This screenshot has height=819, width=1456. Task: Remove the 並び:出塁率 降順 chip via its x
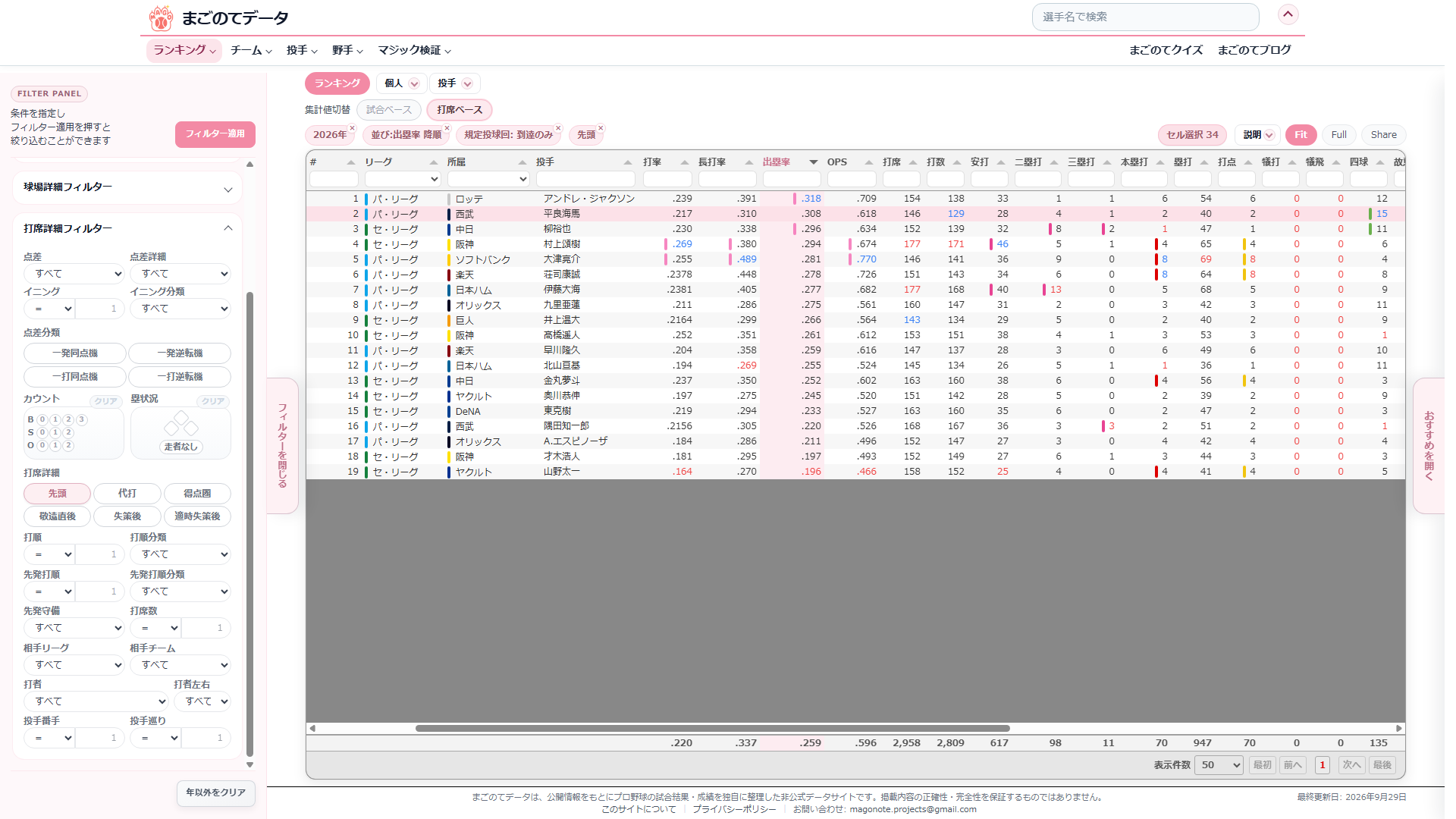click(447, 128)
